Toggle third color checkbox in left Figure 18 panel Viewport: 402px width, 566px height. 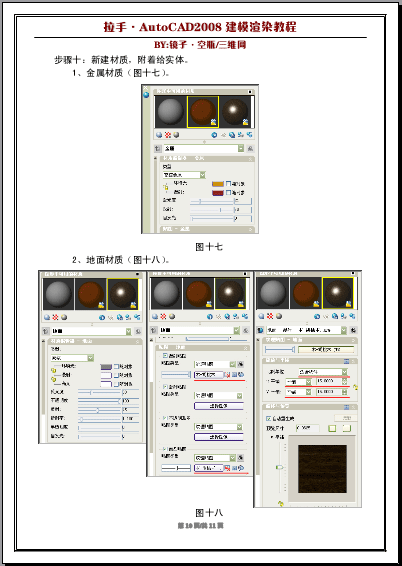click(x=116, y=384)
